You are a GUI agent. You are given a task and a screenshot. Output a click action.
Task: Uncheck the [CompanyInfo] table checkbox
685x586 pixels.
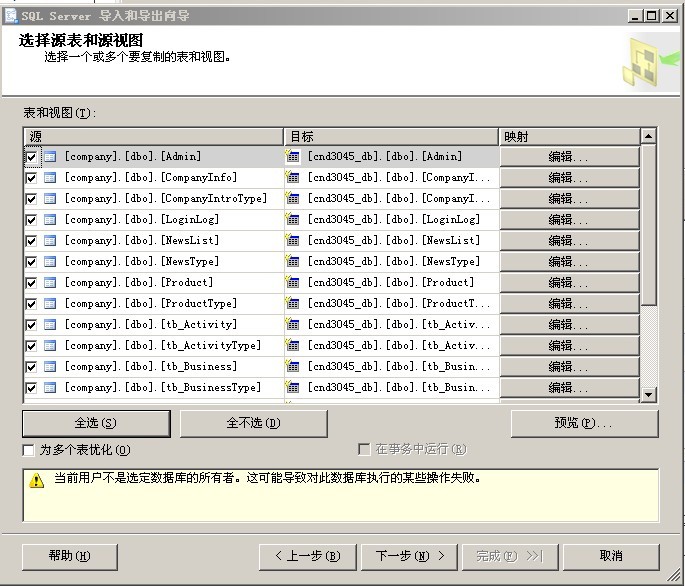pos(31,178)
